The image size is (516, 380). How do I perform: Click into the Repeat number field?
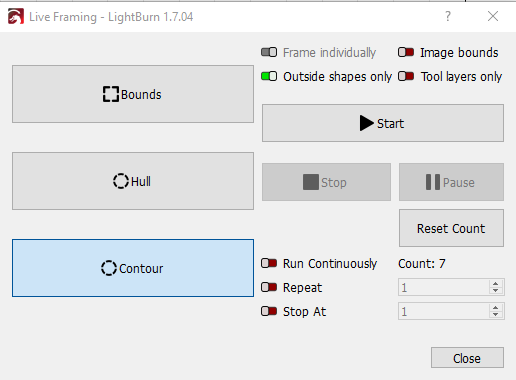(x=444, y=287)
